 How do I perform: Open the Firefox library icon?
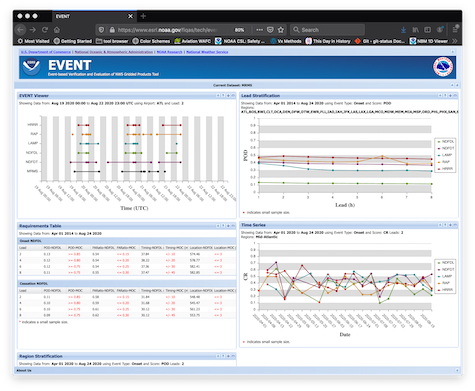click(415, 30)
